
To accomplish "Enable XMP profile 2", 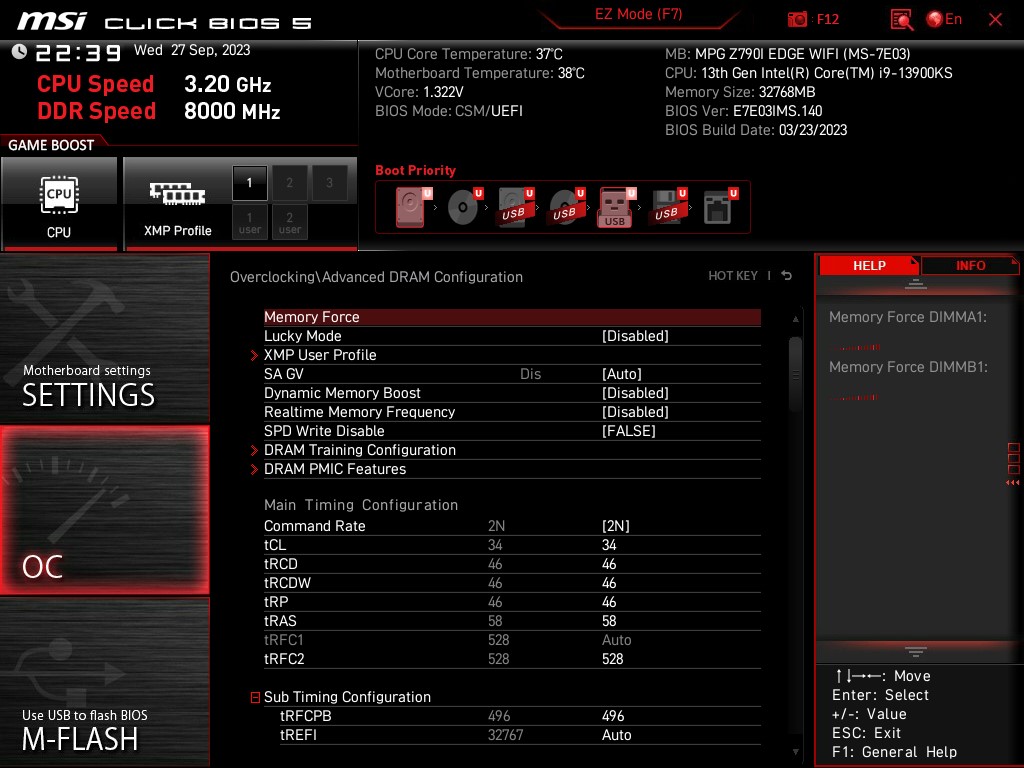I will tap(289, 183).
